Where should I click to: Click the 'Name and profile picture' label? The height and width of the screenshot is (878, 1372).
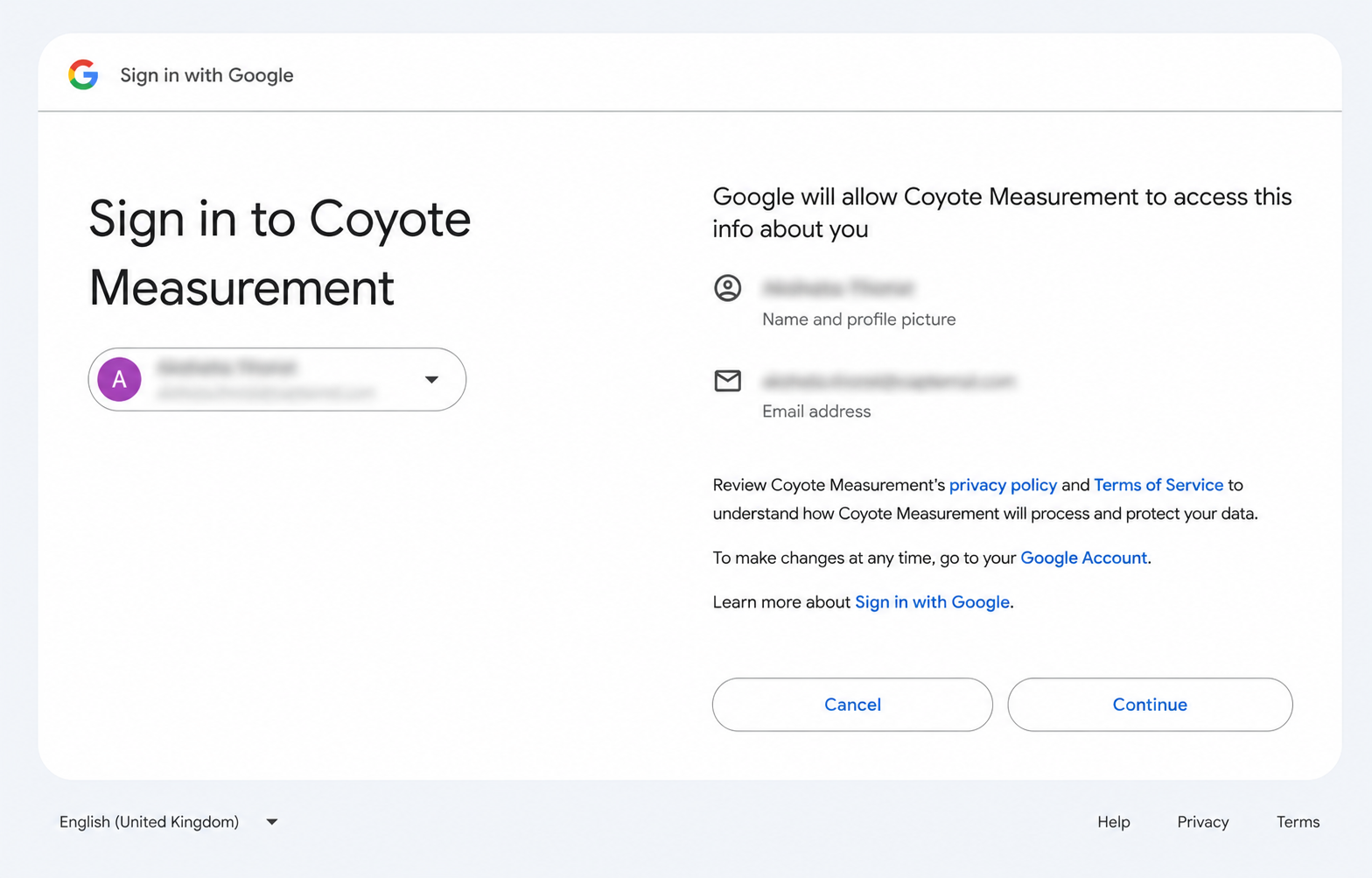tap(858, 320)
